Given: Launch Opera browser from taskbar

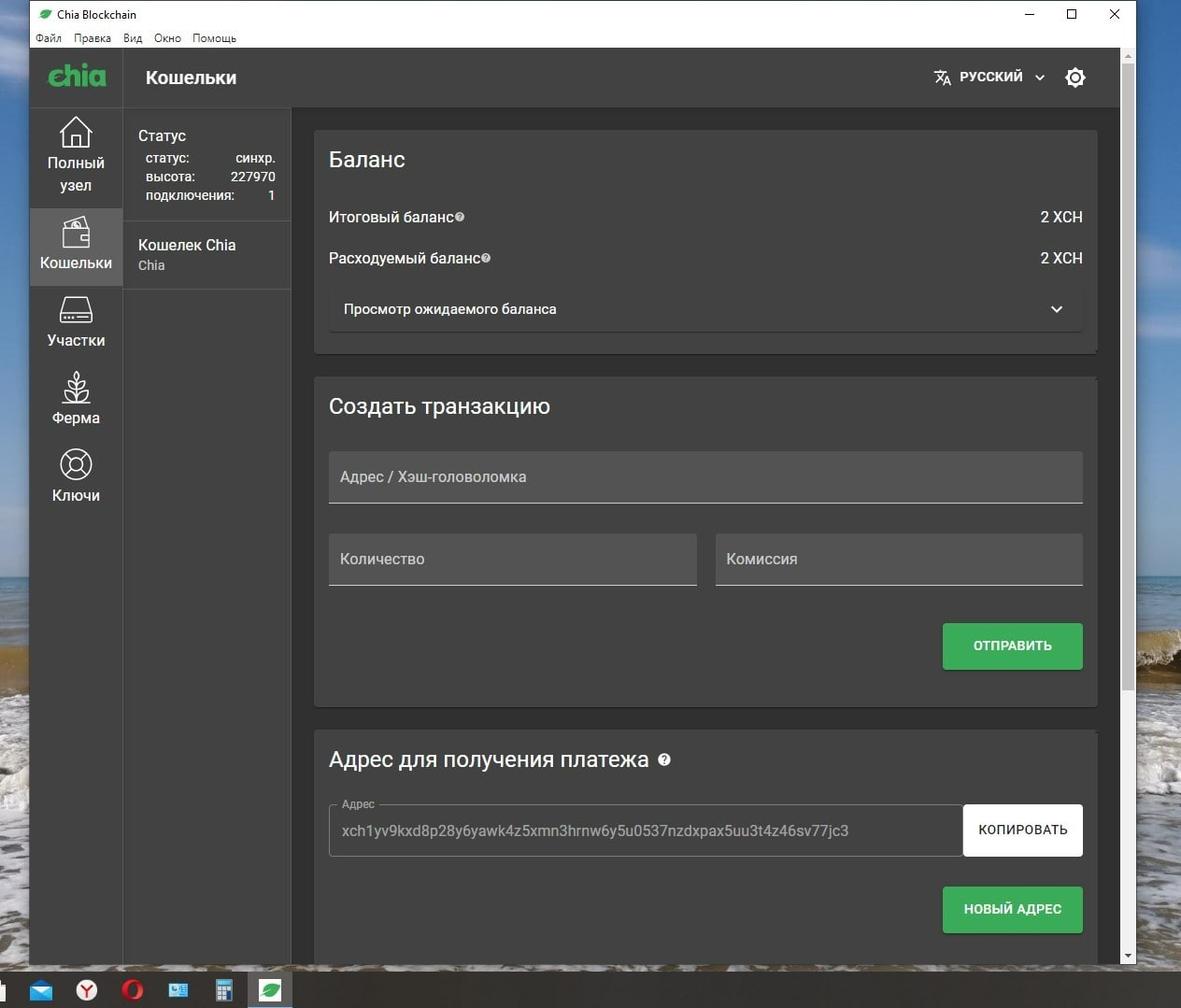Looking at the screenshot, I should [x=133, y=990].
